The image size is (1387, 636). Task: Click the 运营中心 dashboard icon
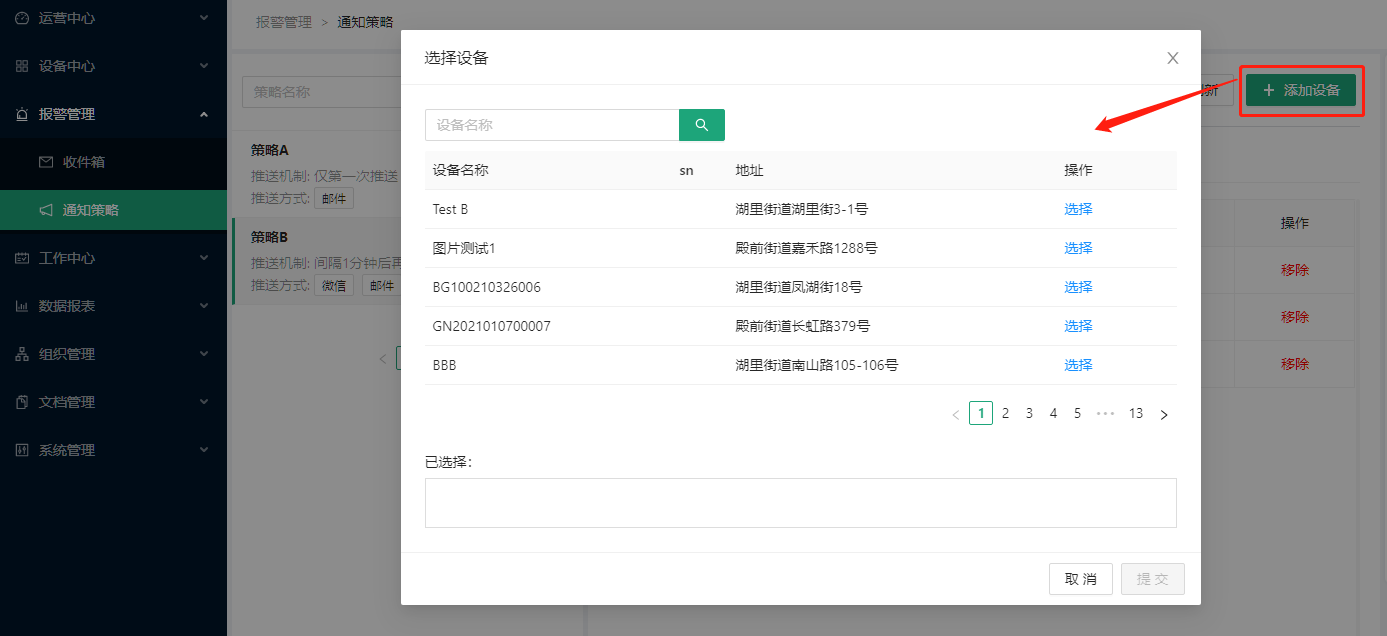[x=22, y=18]
